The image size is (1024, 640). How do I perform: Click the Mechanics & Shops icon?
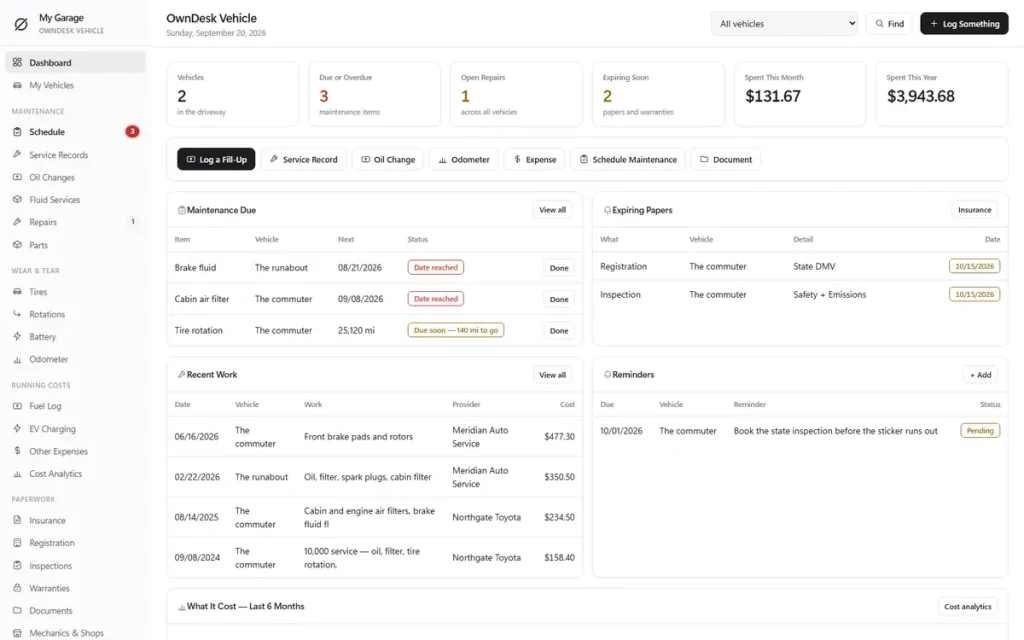pos(17,633)
